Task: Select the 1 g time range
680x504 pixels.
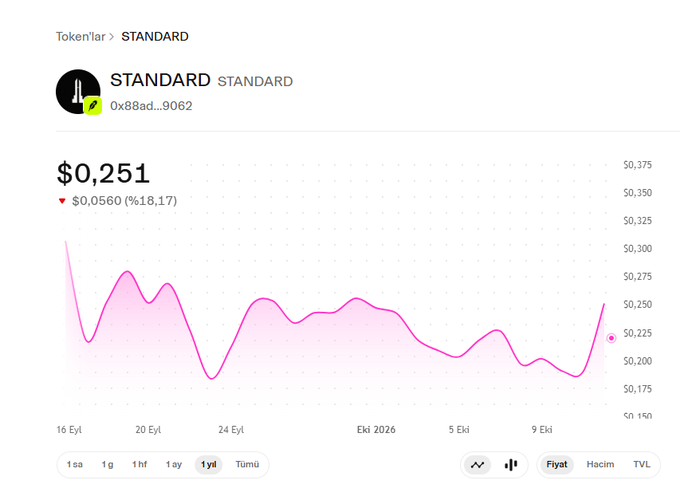Action: coord(108,465)
